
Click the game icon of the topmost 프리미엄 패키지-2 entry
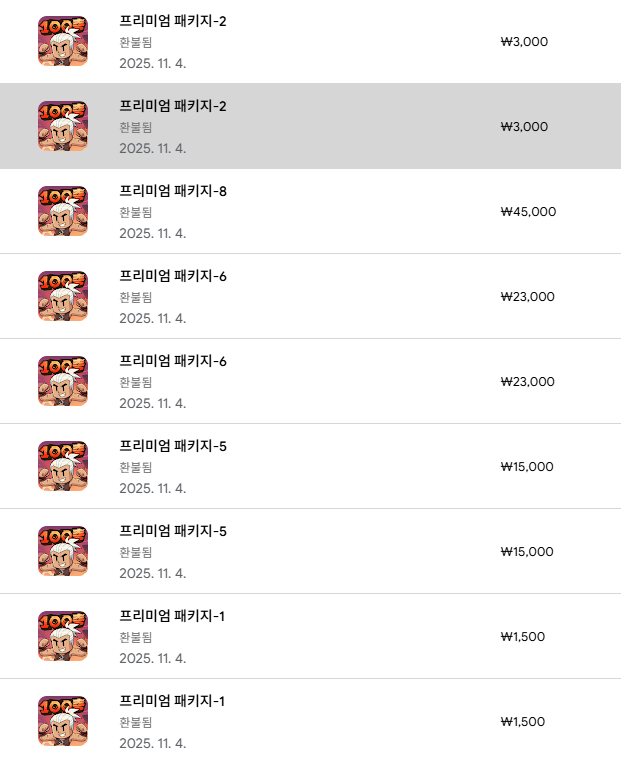click(x=63, y=41)
